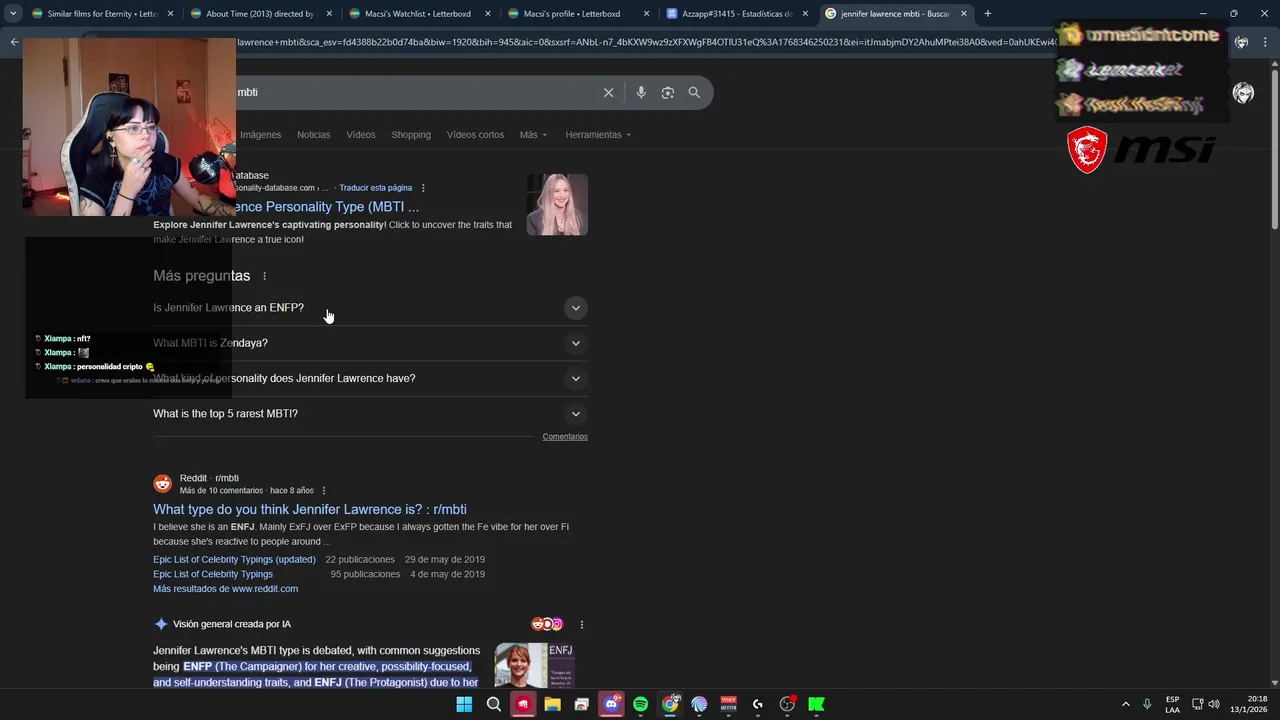The image size is (1280, 720).
Task: Close the Azzapp#31415 tab
Action: (805, 14)
